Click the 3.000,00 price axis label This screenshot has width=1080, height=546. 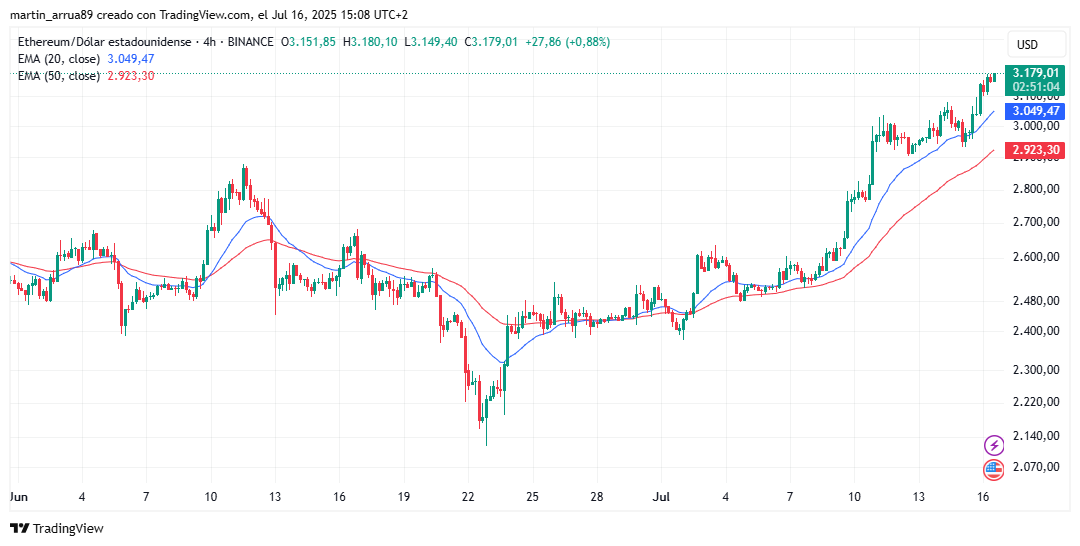pos(1036,126)
